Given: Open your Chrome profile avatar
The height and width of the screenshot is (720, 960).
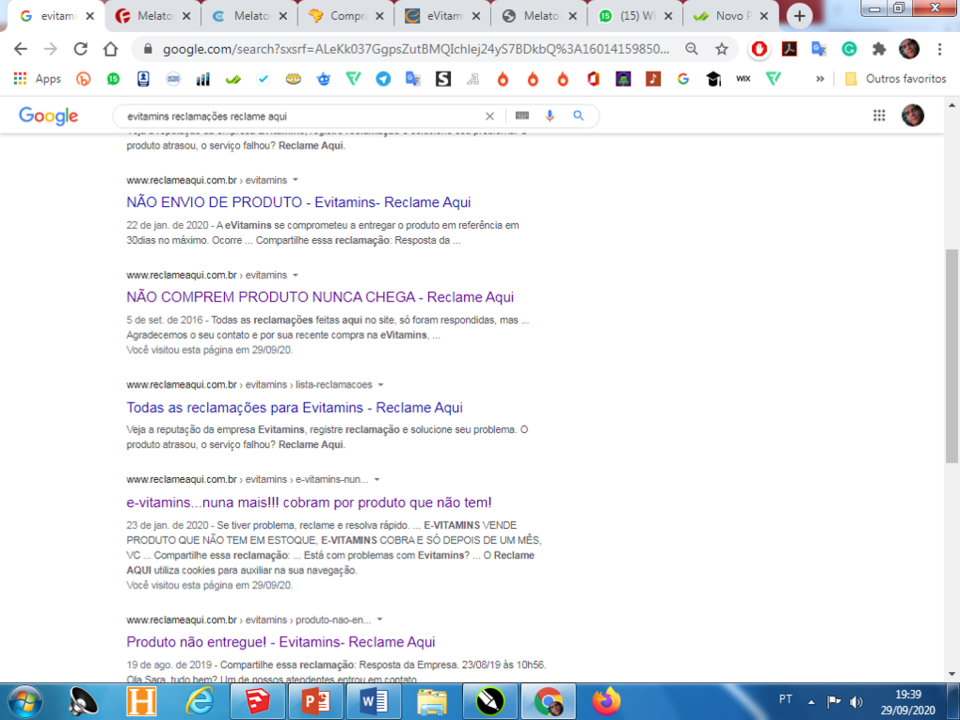Looking at the screenshot, I should point(909,50).
